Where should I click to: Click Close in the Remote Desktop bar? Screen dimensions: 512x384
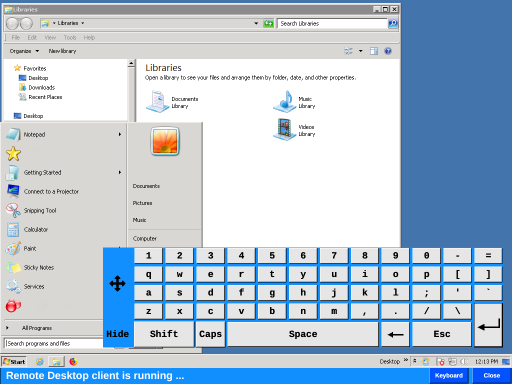492,376
